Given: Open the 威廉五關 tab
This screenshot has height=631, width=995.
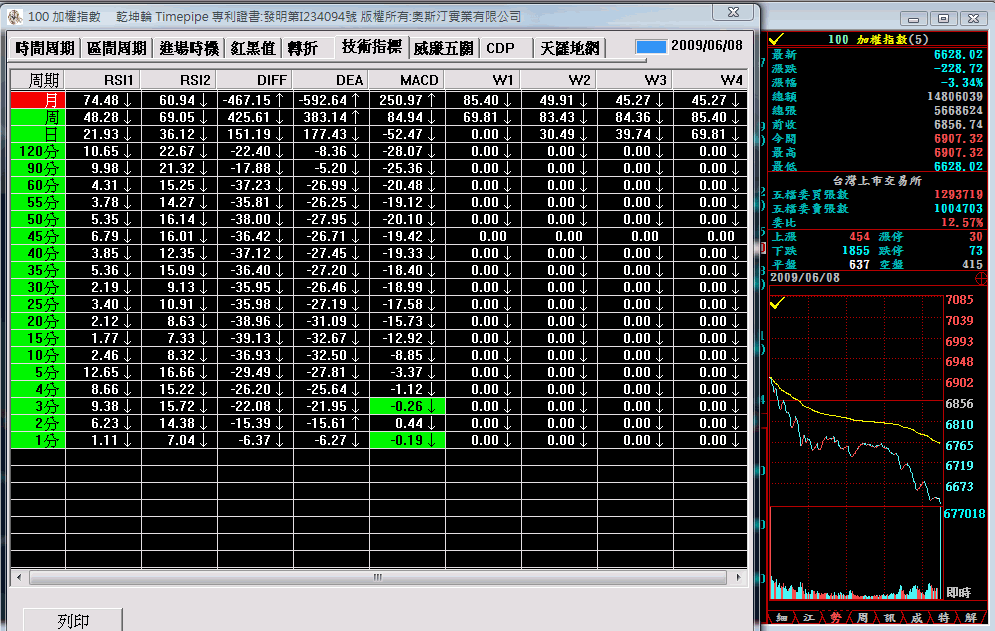Looking at the screenshot, I should tap(443, 48).
